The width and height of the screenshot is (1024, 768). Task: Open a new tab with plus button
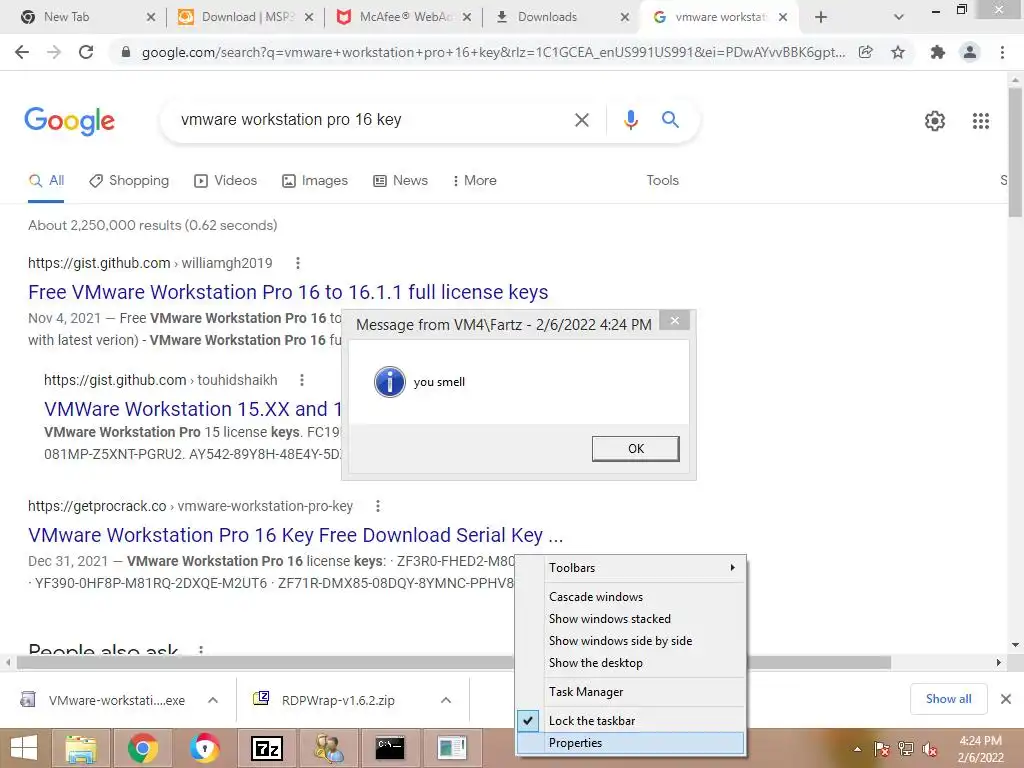(821, 17)
